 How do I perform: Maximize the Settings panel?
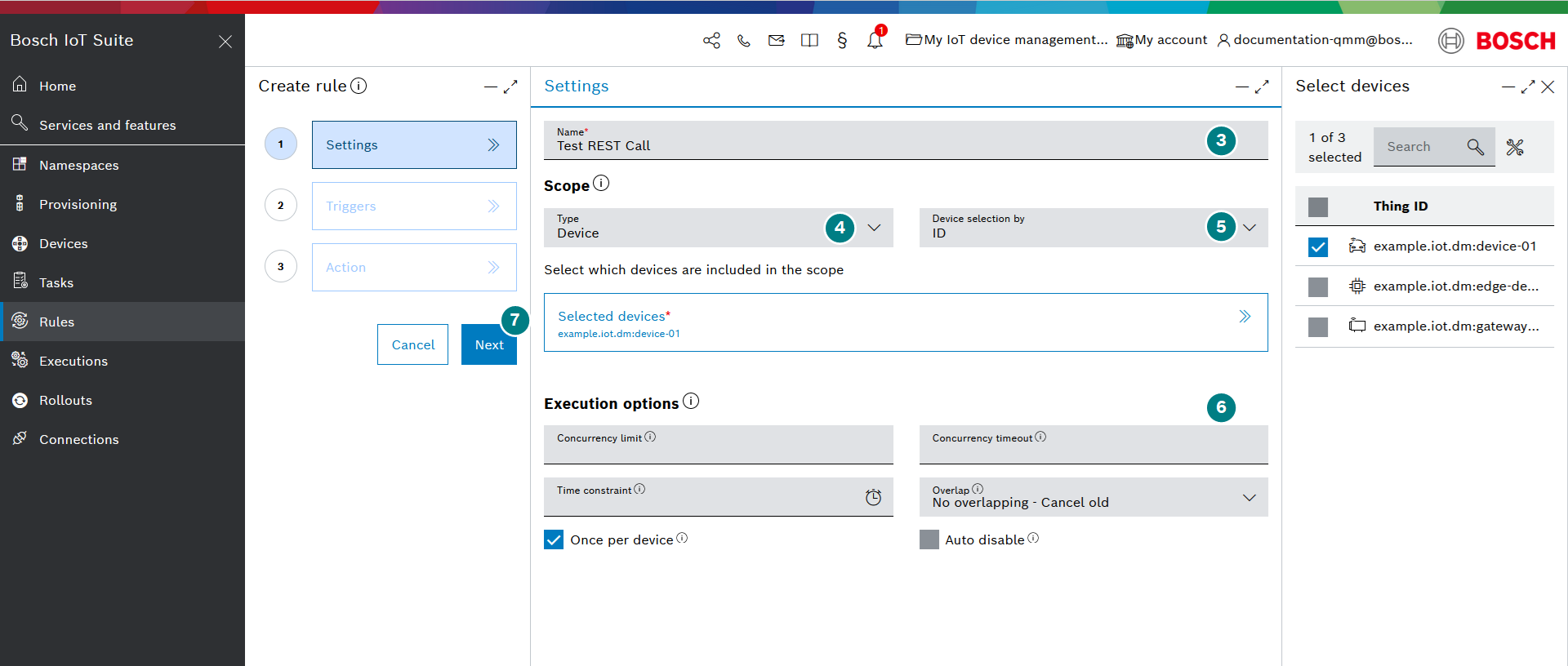tap(1262, 87)
